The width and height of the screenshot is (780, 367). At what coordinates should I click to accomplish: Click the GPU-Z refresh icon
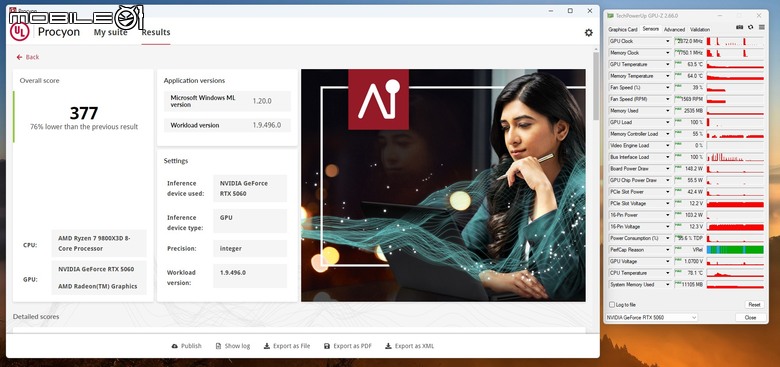coord(750,27)
